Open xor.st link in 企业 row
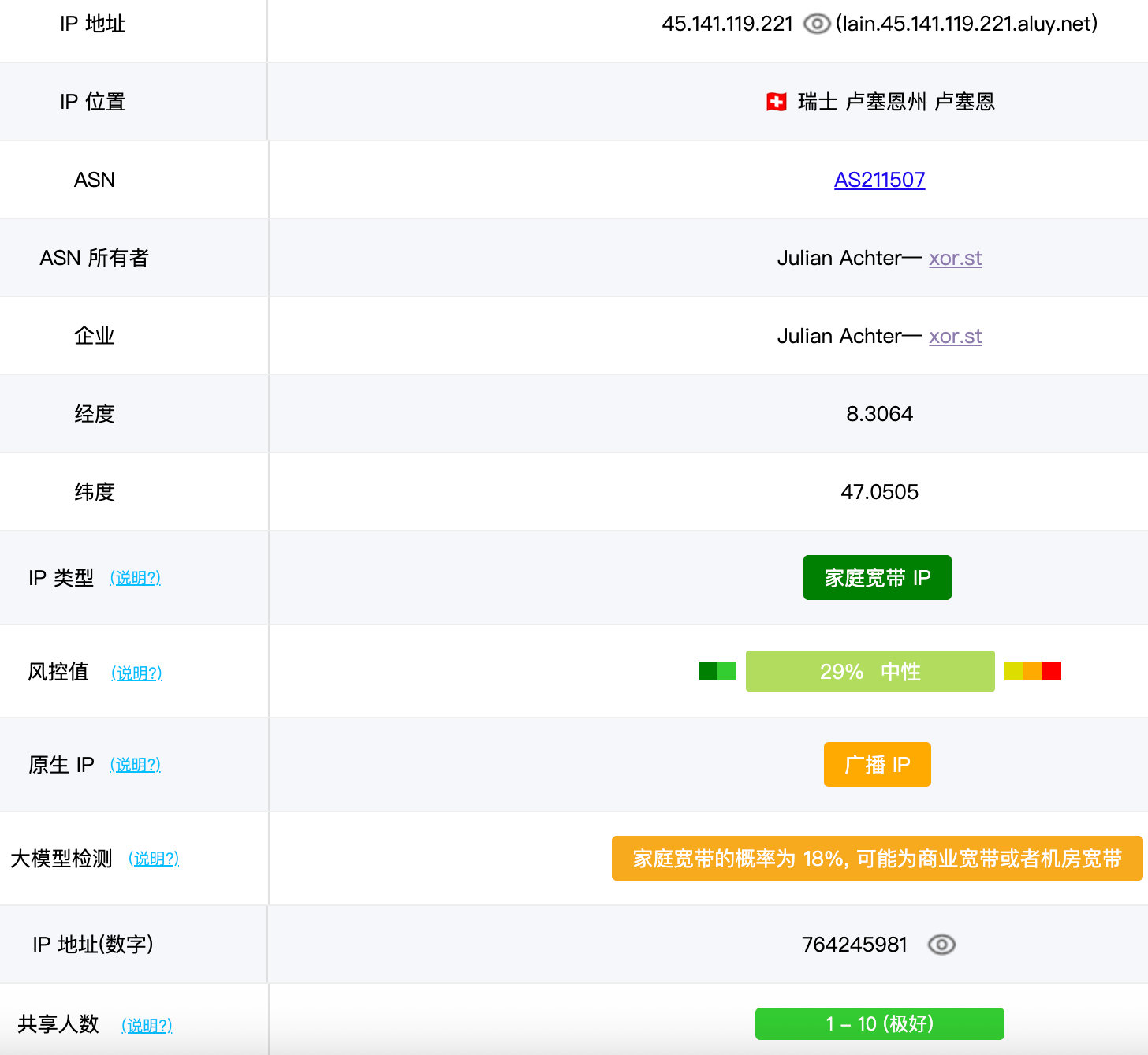1148x1055 pixels. tap(955, 336)
